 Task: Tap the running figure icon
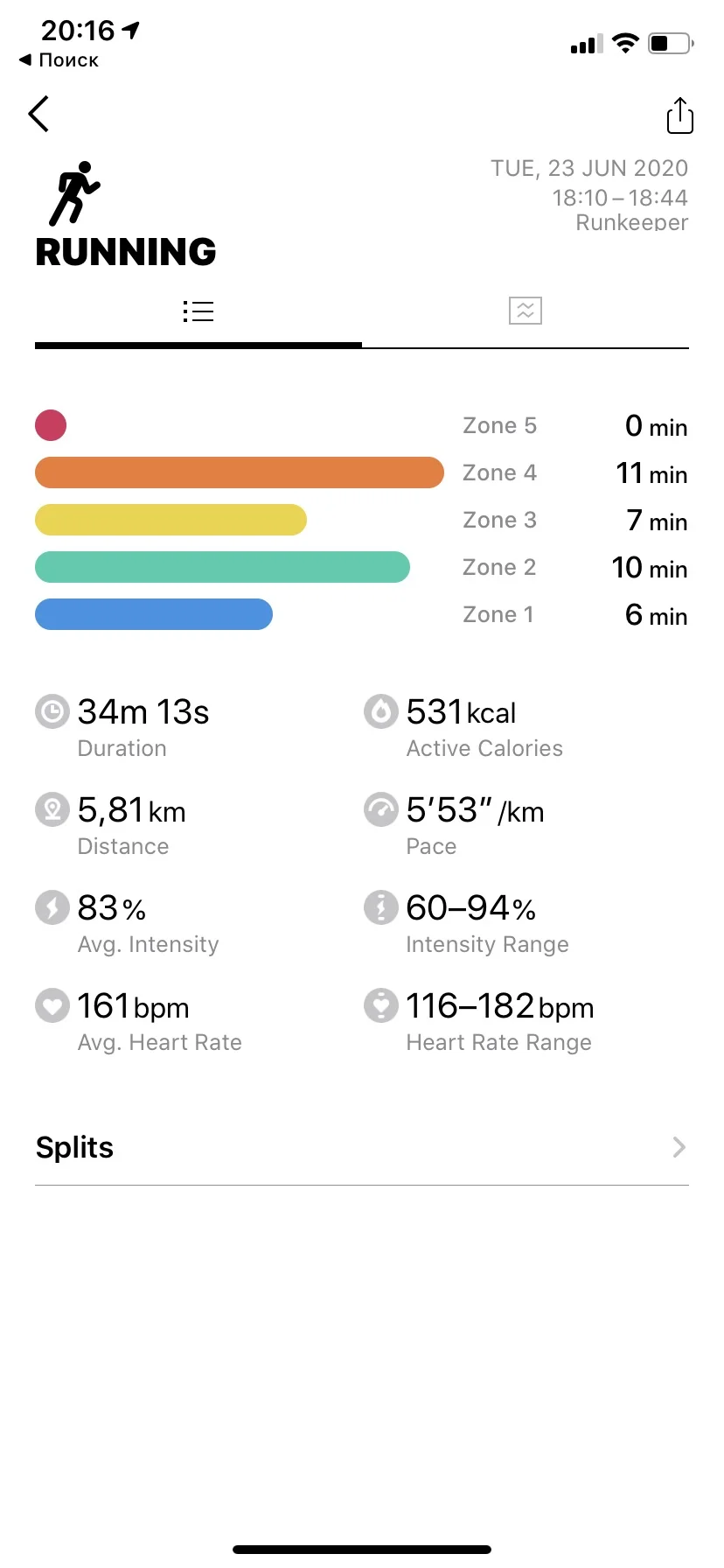(x=74, y=193)
